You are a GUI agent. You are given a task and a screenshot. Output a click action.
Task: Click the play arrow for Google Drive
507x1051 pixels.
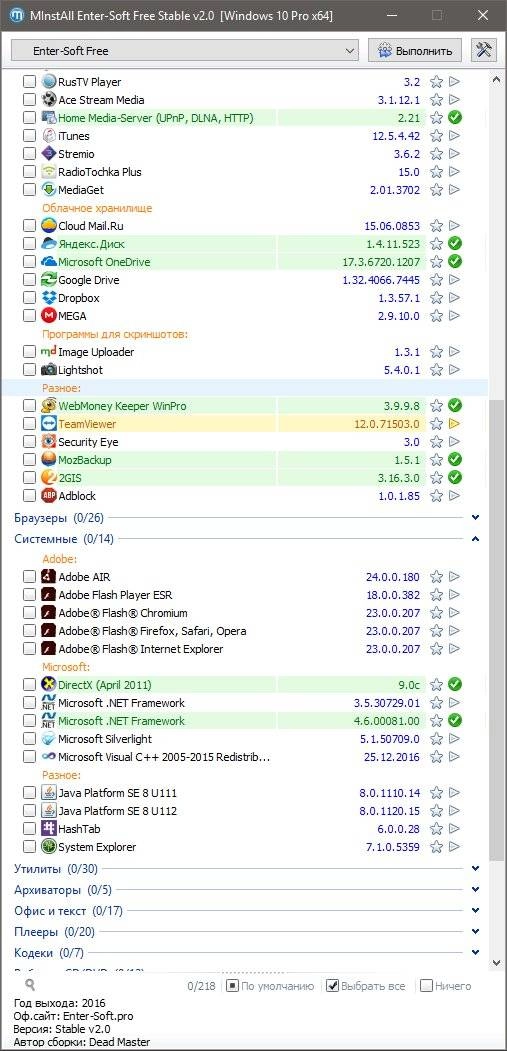point(455,280)
